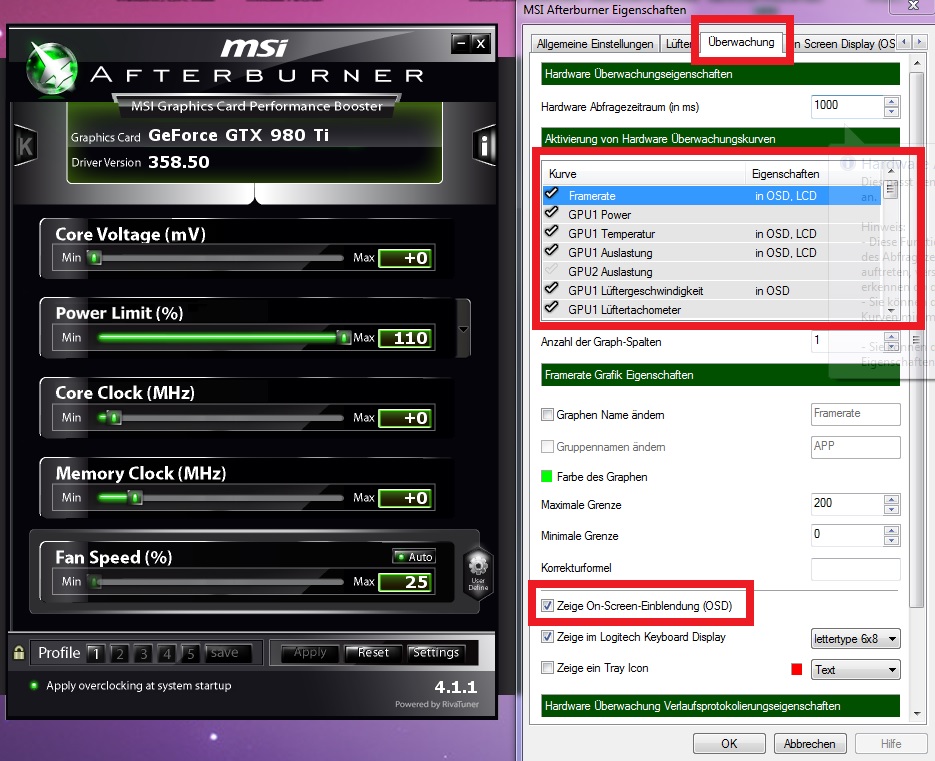Click the Reset button in Afterburner
Viewport: 935px width, 761px height.
(x=373, y=653)
